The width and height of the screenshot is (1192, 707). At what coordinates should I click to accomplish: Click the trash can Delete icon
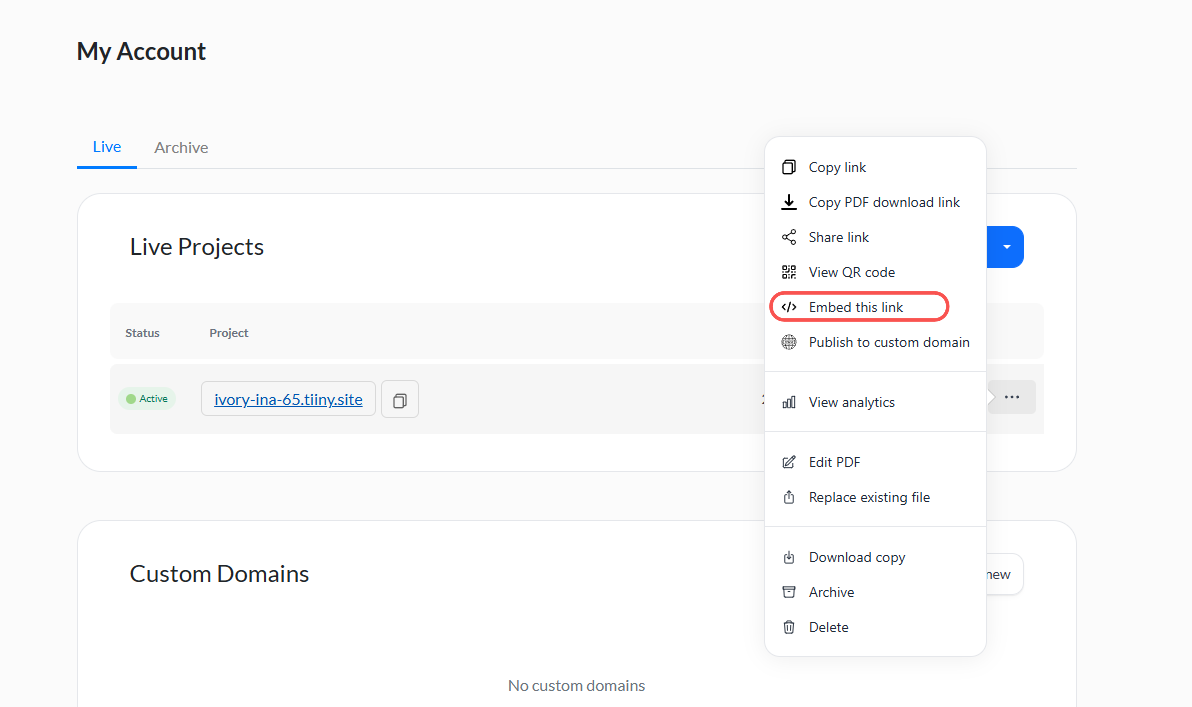pyautogui.click(x=788, y=627)
